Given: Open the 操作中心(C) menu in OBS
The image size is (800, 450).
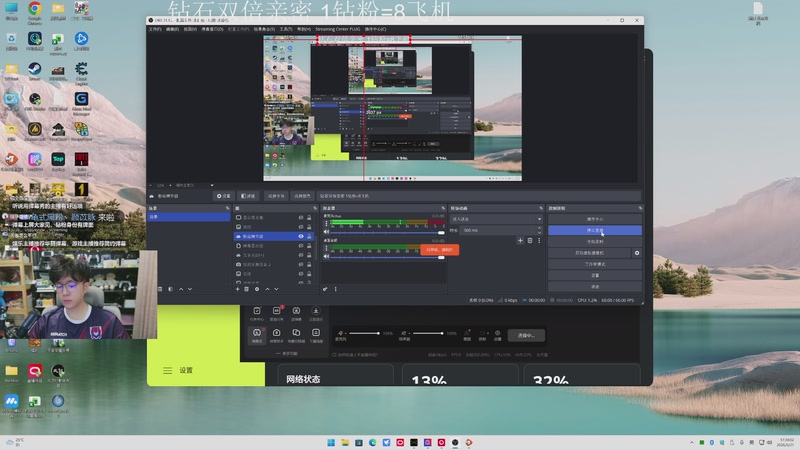Looking at the screenshot, I should (376, 29).
